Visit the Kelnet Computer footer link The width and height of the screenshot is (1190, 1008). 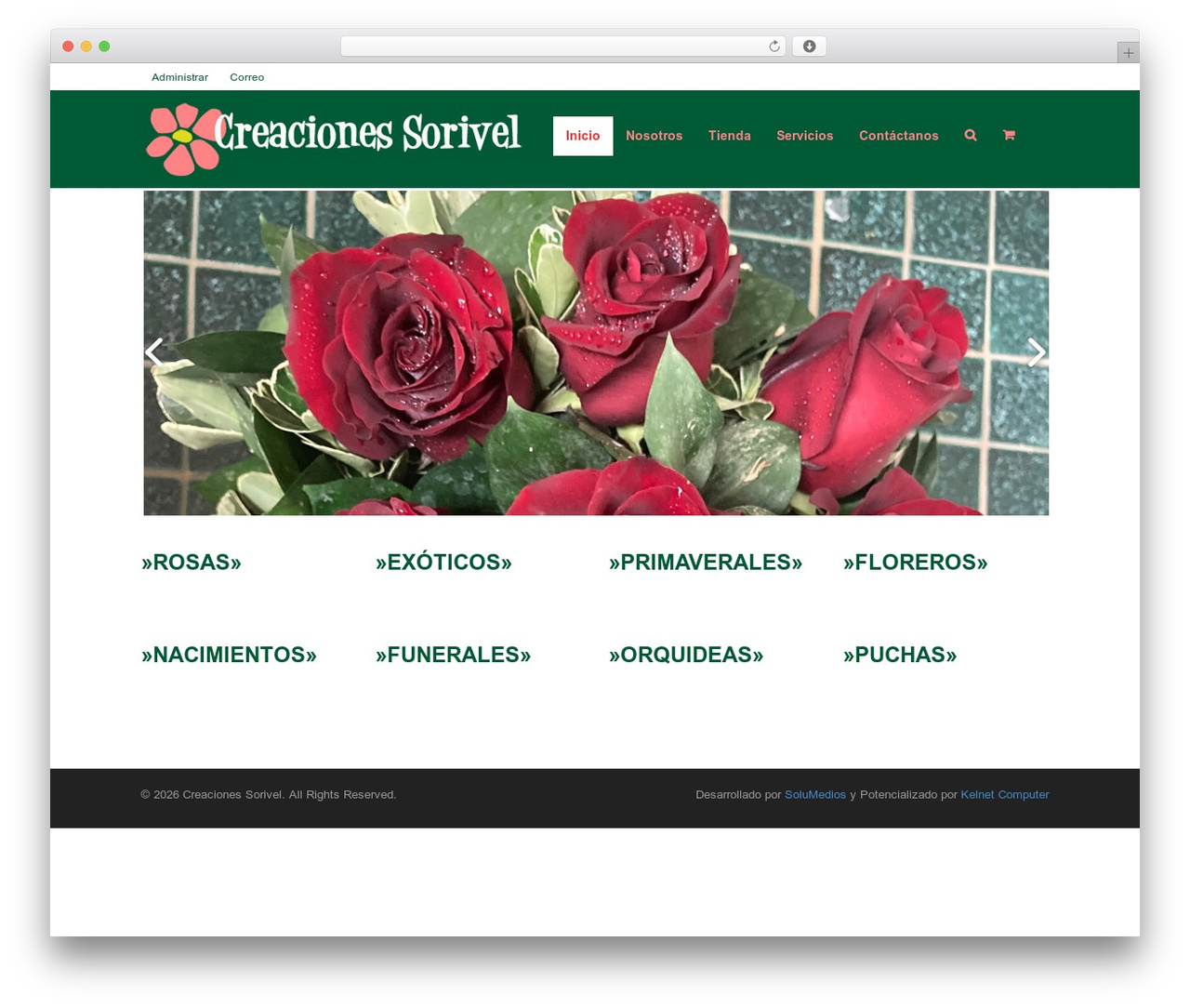point(1005,795)
